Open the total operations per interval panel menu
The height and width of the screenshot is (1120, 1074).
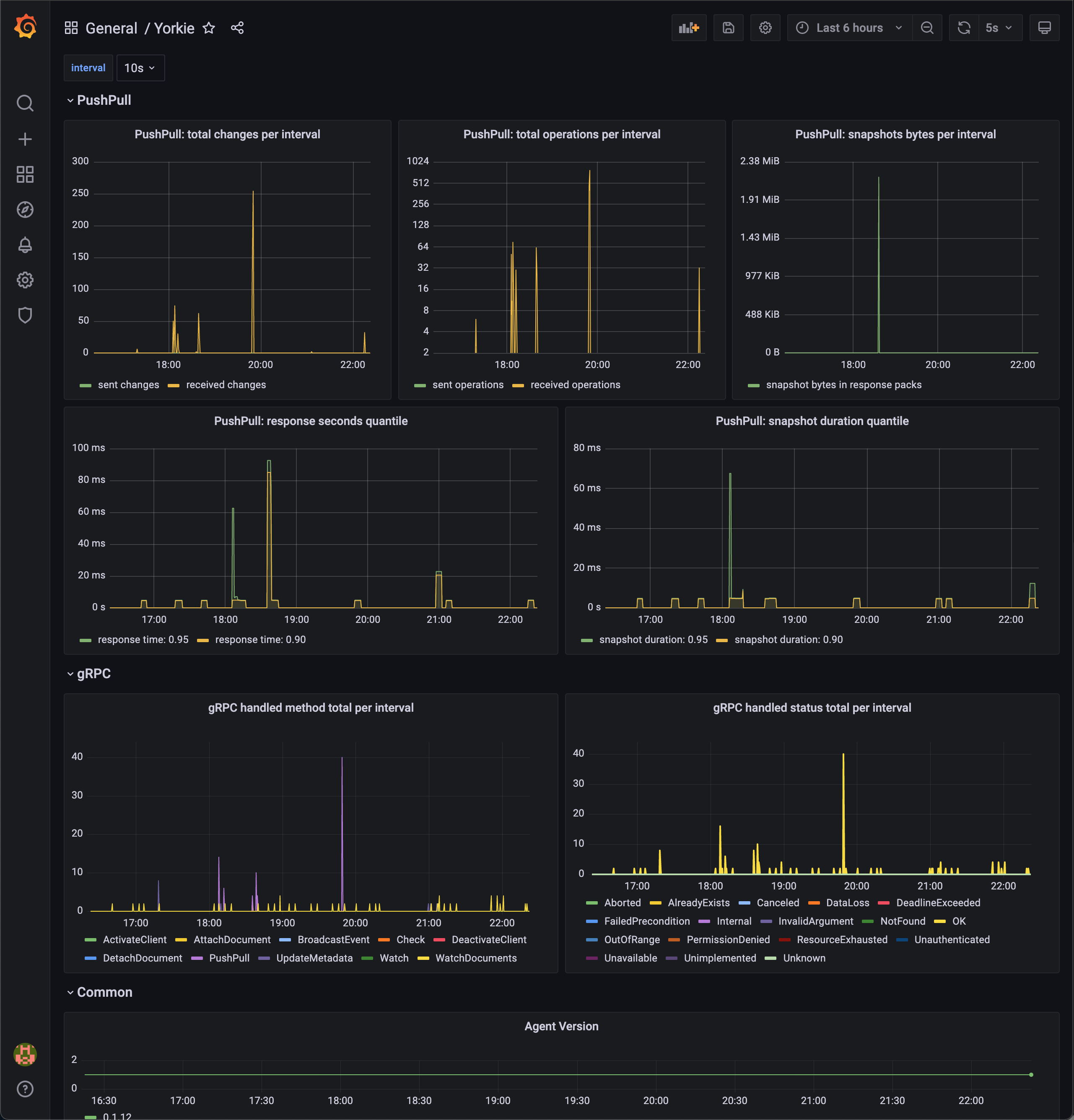click(562, 134)
